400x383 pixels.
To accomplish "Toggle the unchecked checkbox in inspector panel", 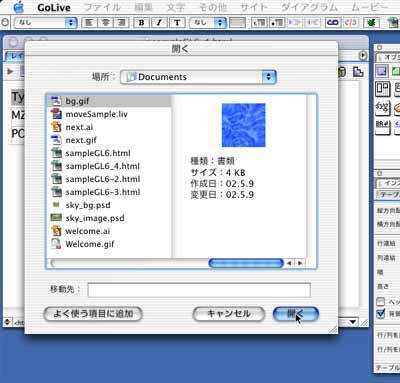I will tap(380, 302).
